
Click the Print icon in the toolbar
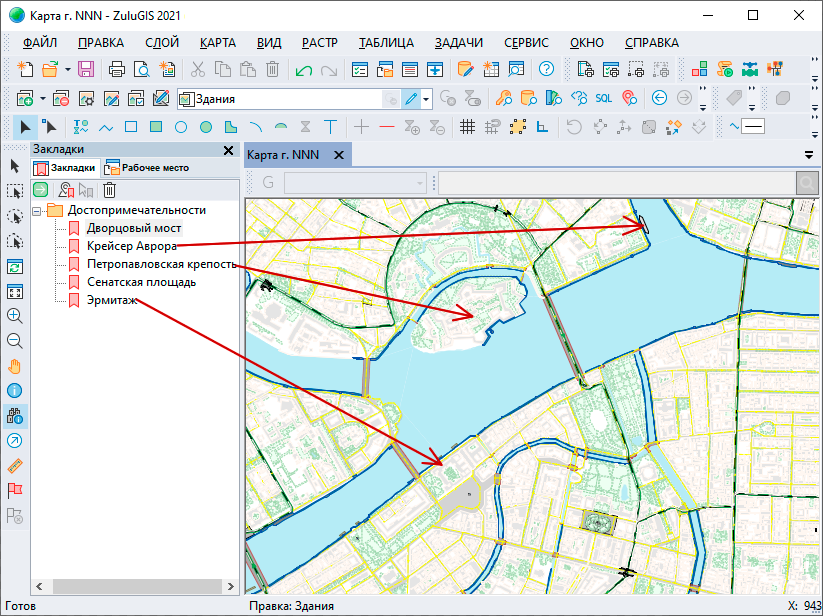pos(118,69)
